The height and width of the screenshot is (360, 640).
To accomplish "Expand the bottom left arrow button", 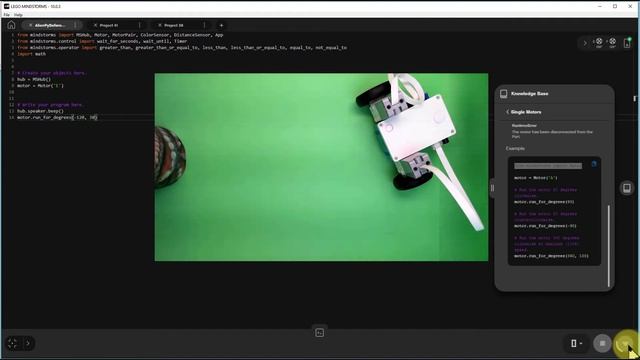I will click(x=28, y=343).
